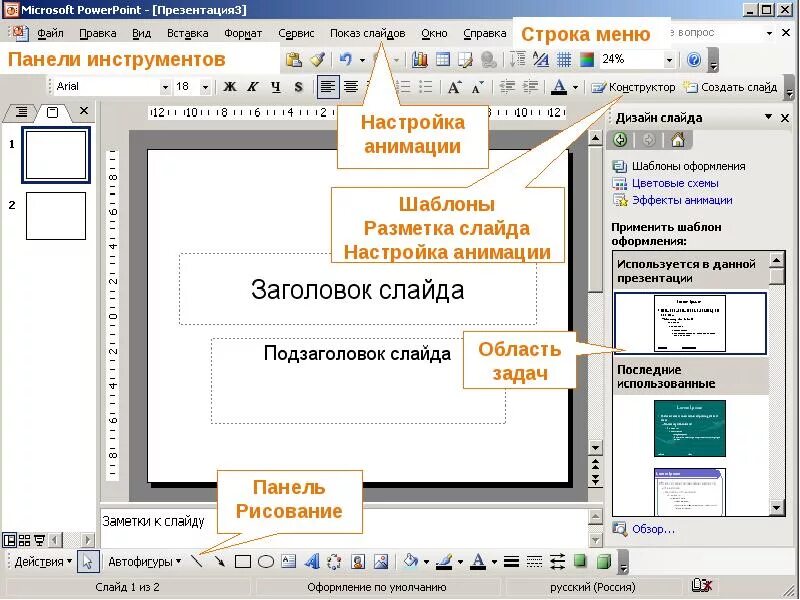Insert WordArt from drawing toolbar
800x600 pixels.
(312, 562)
